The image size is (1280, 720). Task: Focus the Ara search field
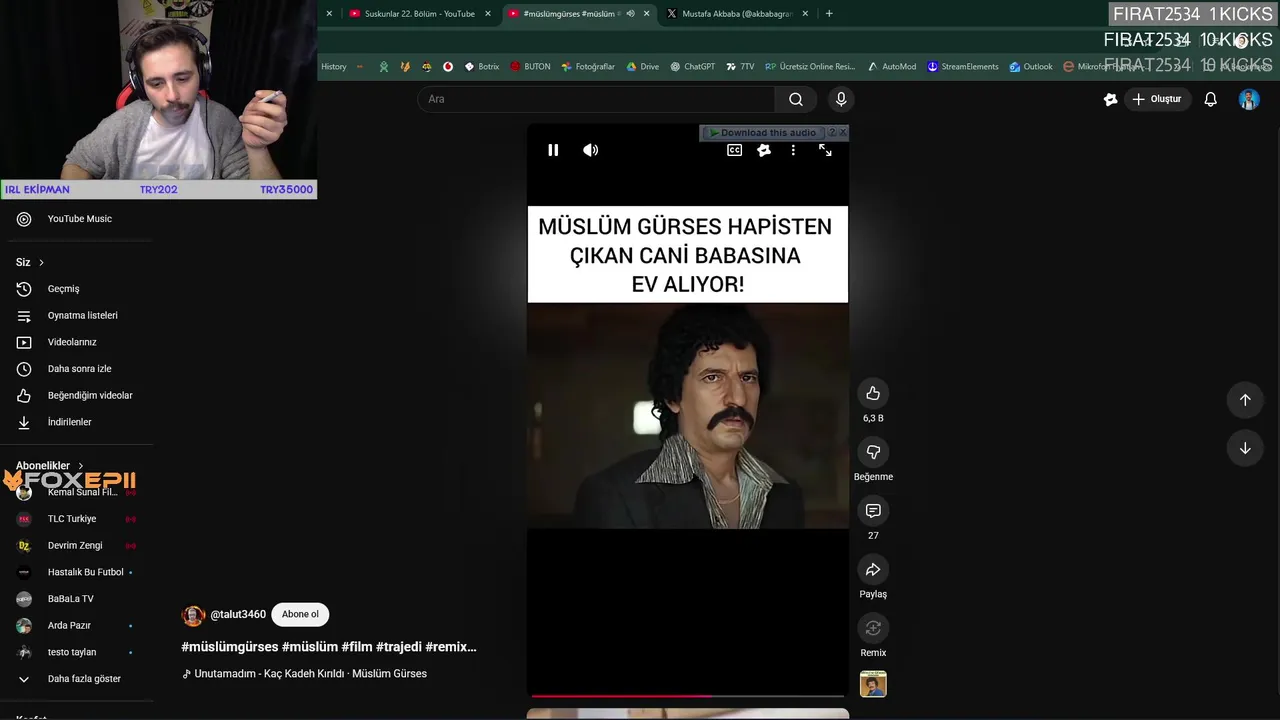(596, 99)
